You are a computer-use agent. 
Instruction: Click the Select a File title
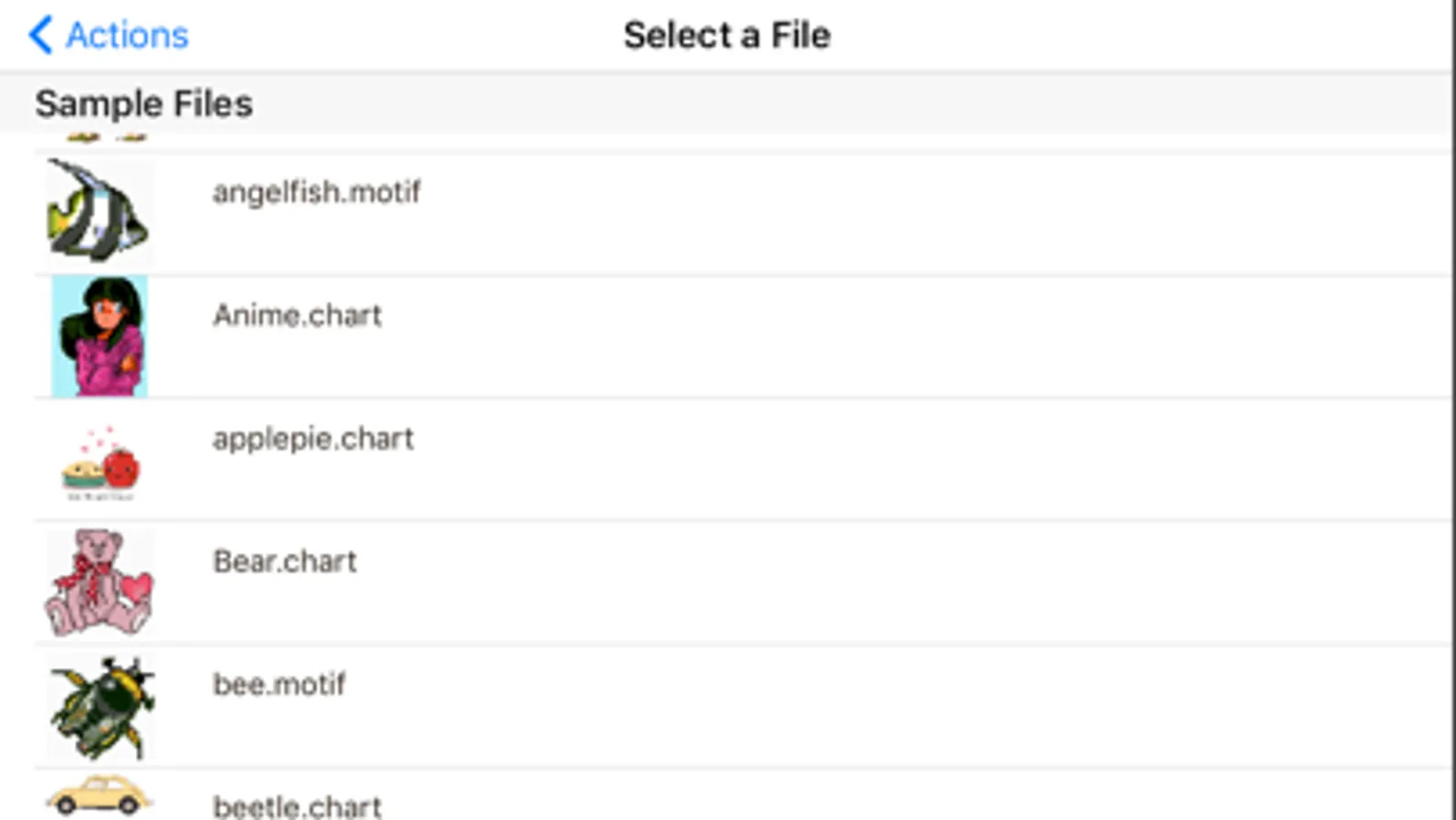(x=727, y=36)
